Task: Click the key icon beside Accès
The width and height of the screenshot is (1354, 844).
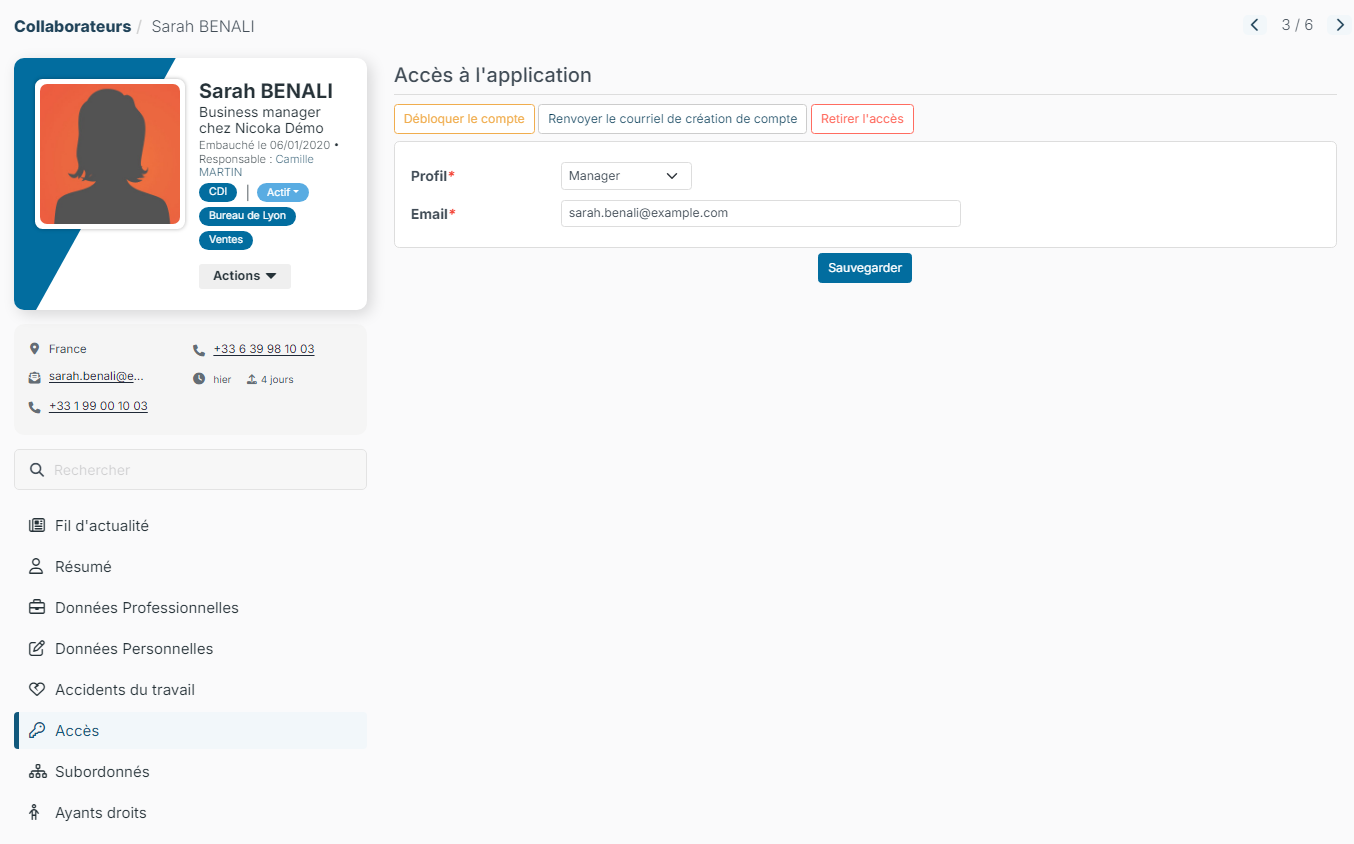Action: click(x=37, y=731)
